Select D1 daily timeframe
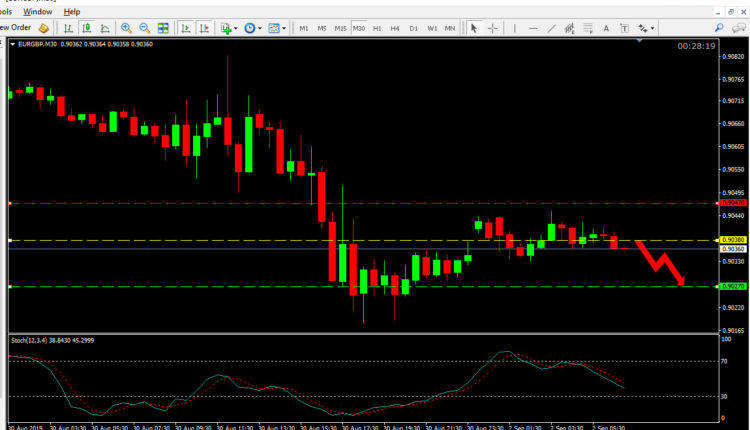 [413, 29]
